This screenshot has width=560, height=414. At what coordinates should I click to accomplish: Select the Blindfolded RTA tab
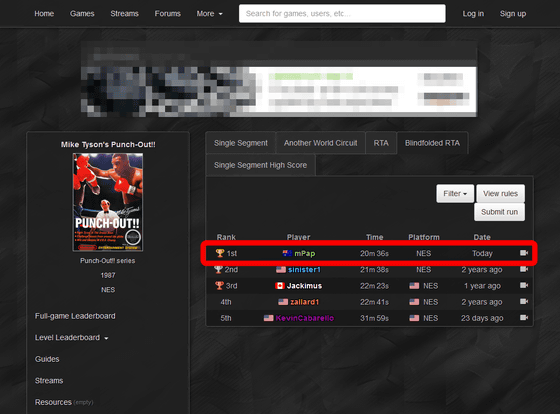[432, 143]
